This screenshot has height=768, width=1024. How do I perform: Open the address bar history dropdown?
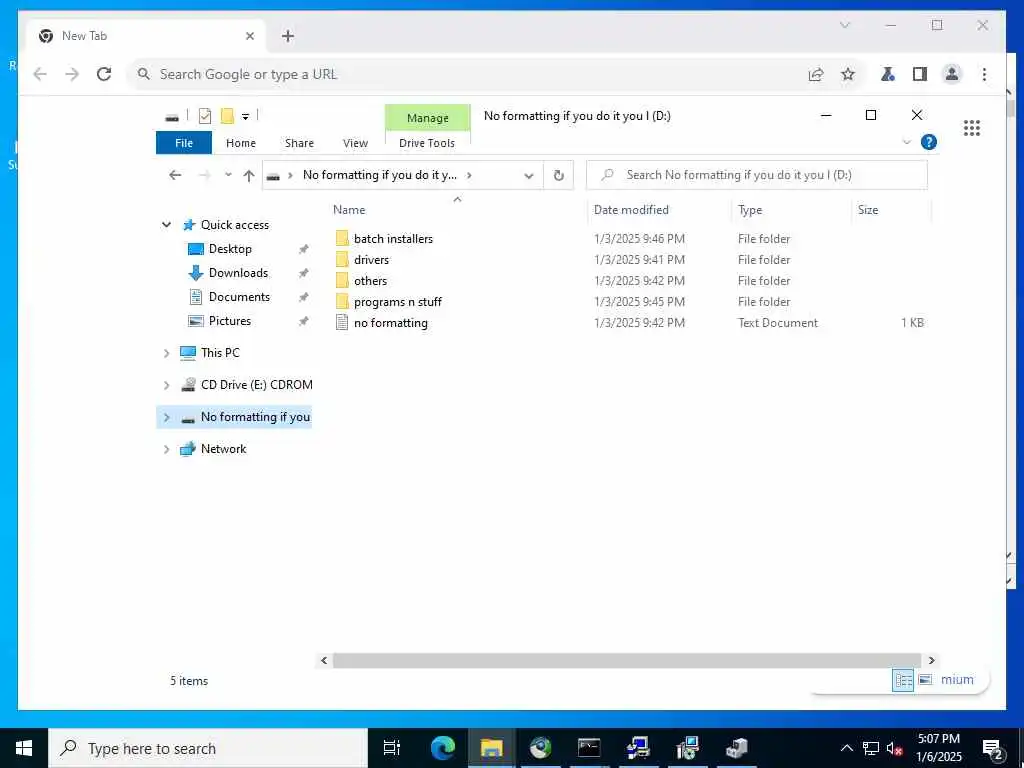coord(529,176)
